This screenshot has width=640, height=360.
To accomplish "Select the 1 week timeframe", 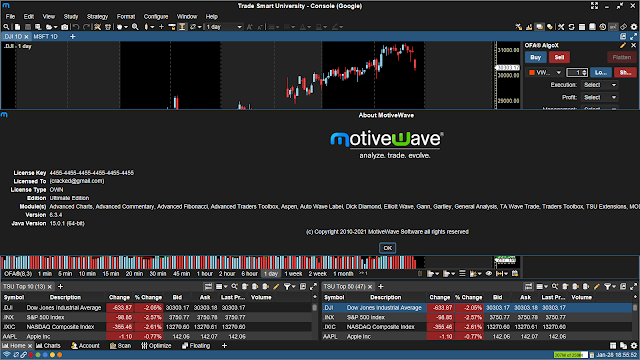I will pyautogui.click(x=293, y=273).
